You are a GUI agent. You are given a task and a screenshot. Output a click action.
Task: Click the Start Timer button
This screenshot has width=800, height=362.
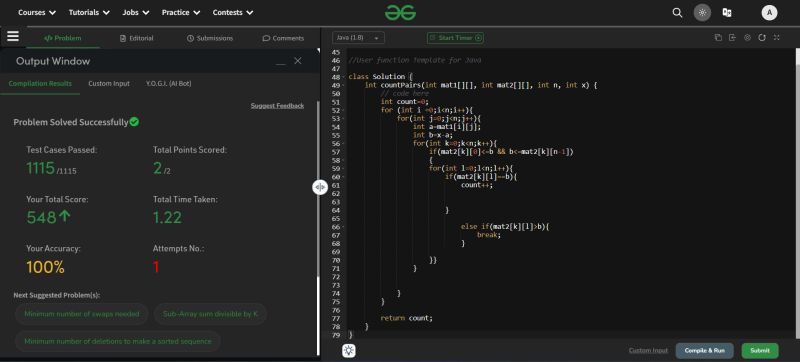(x=456, y=38)
